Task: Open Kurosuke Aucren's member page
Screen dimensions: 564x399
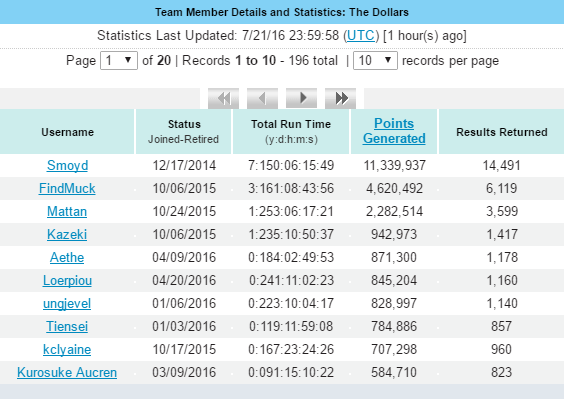Action: [x=67, y=373]
